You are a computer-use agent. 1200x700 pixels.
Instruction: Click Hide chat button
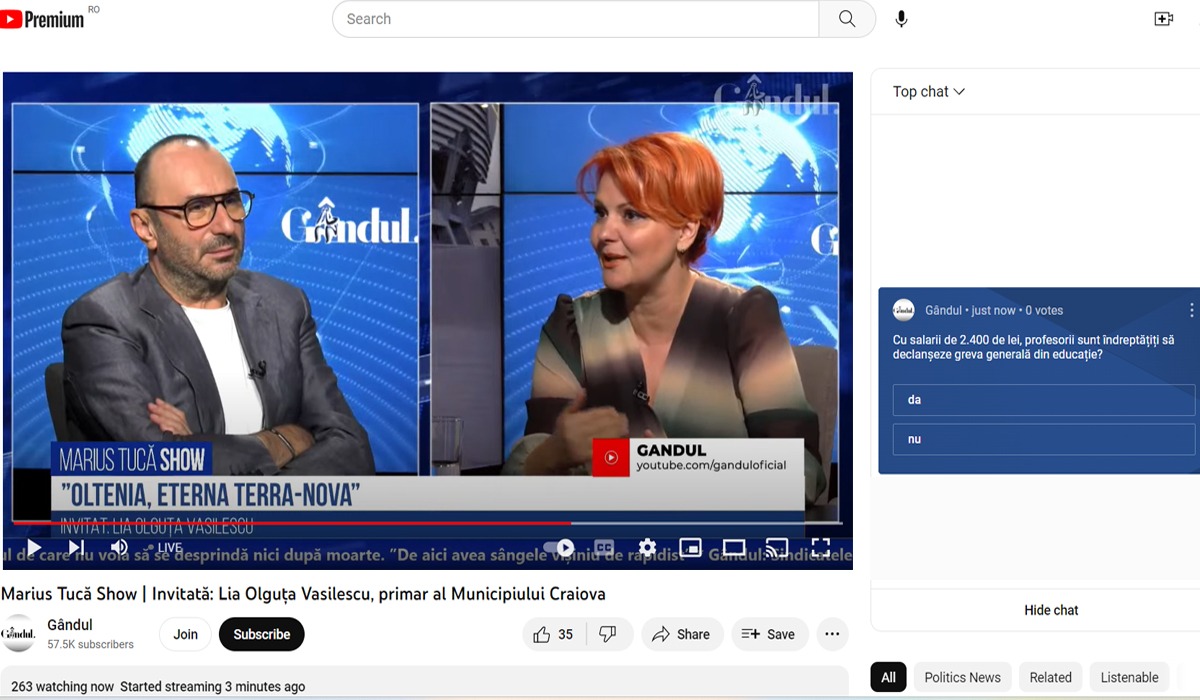(x=1051, y=610)
